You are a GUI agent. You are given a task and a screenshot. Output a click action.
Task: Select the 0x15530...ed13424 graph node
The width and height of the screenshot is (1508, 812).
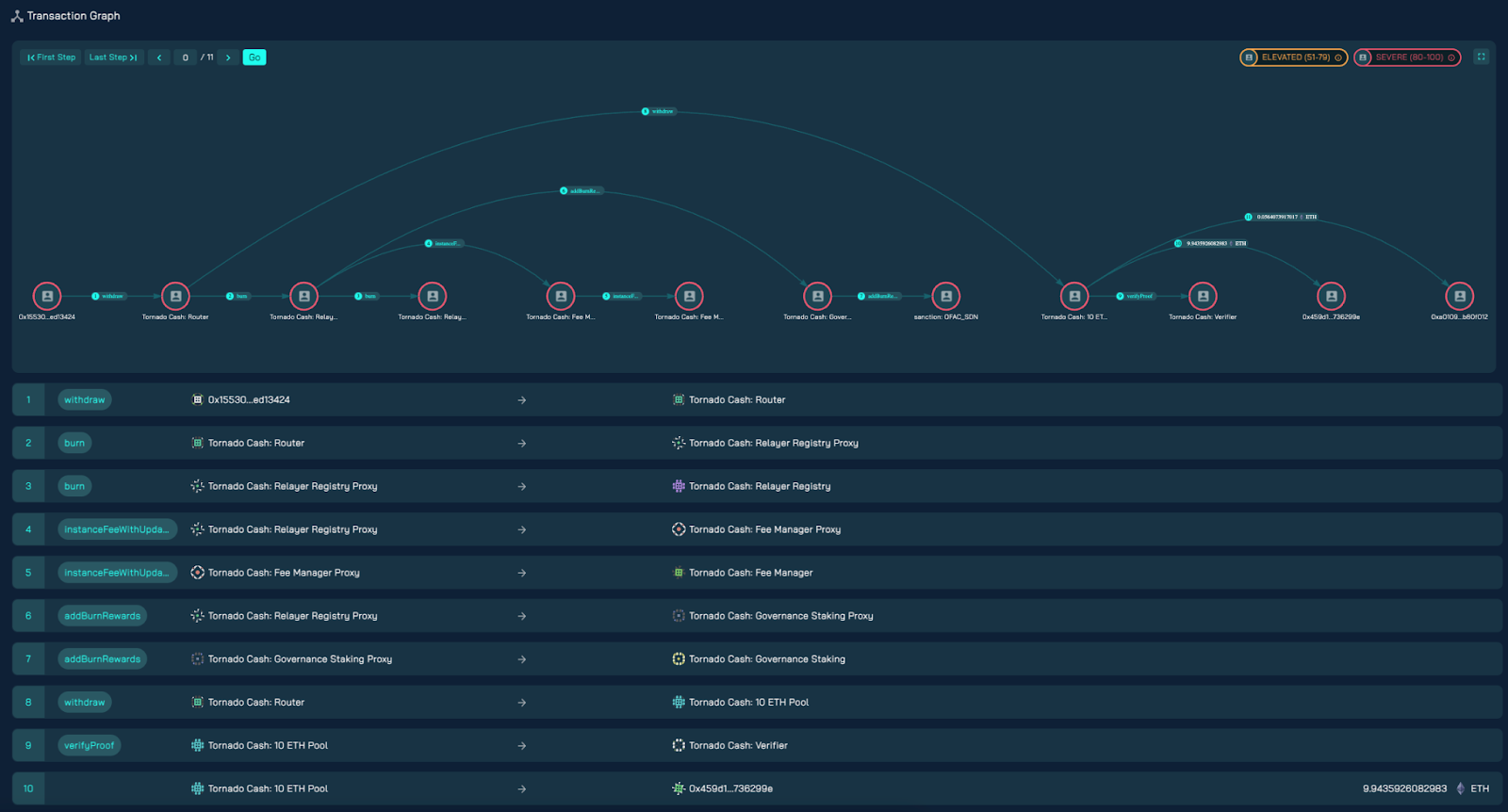click(47, 296)
